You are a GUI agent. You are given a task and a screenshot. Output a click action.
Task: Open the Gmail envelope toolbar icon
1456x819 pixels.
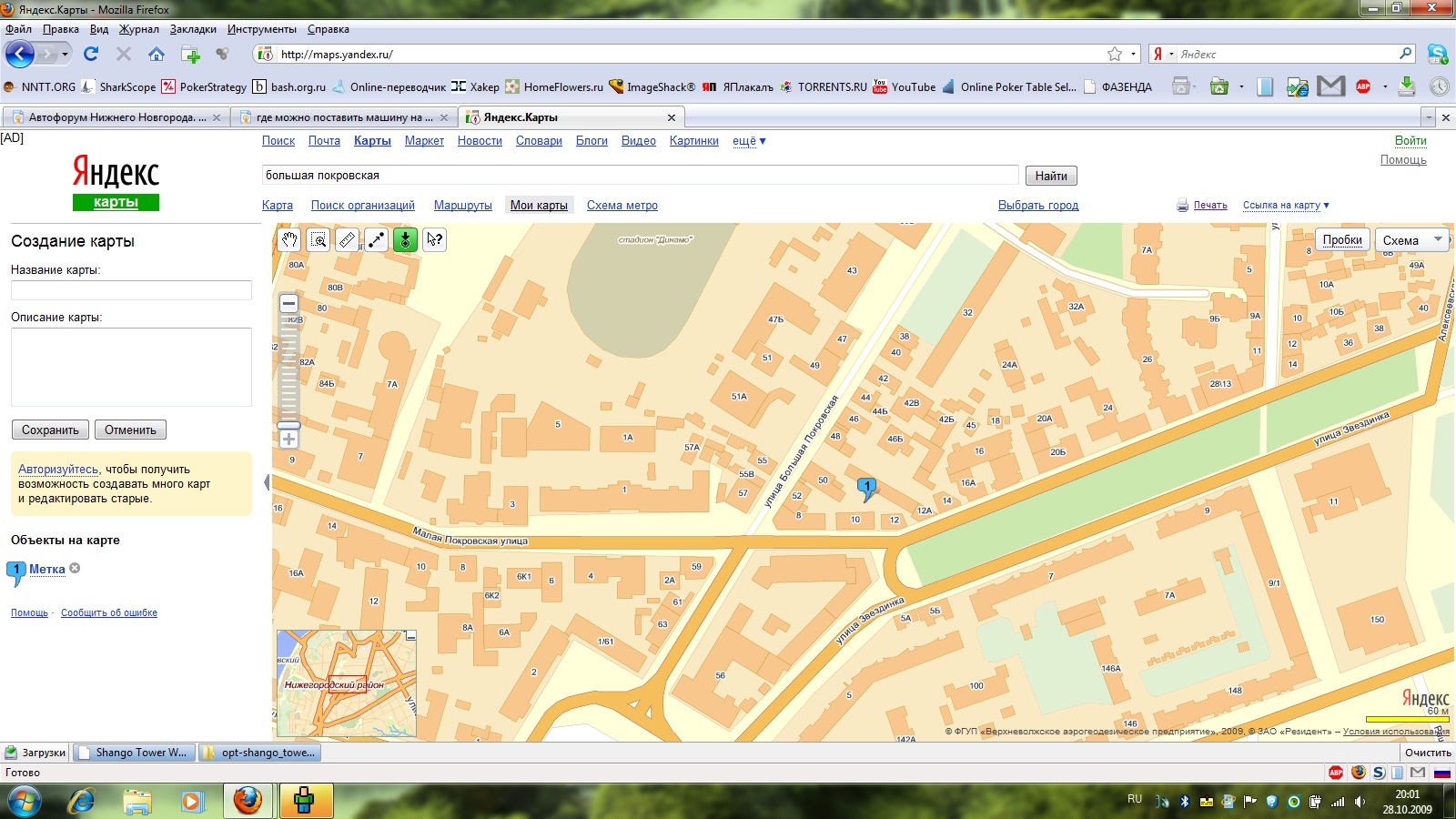(x=1330, y=86)
